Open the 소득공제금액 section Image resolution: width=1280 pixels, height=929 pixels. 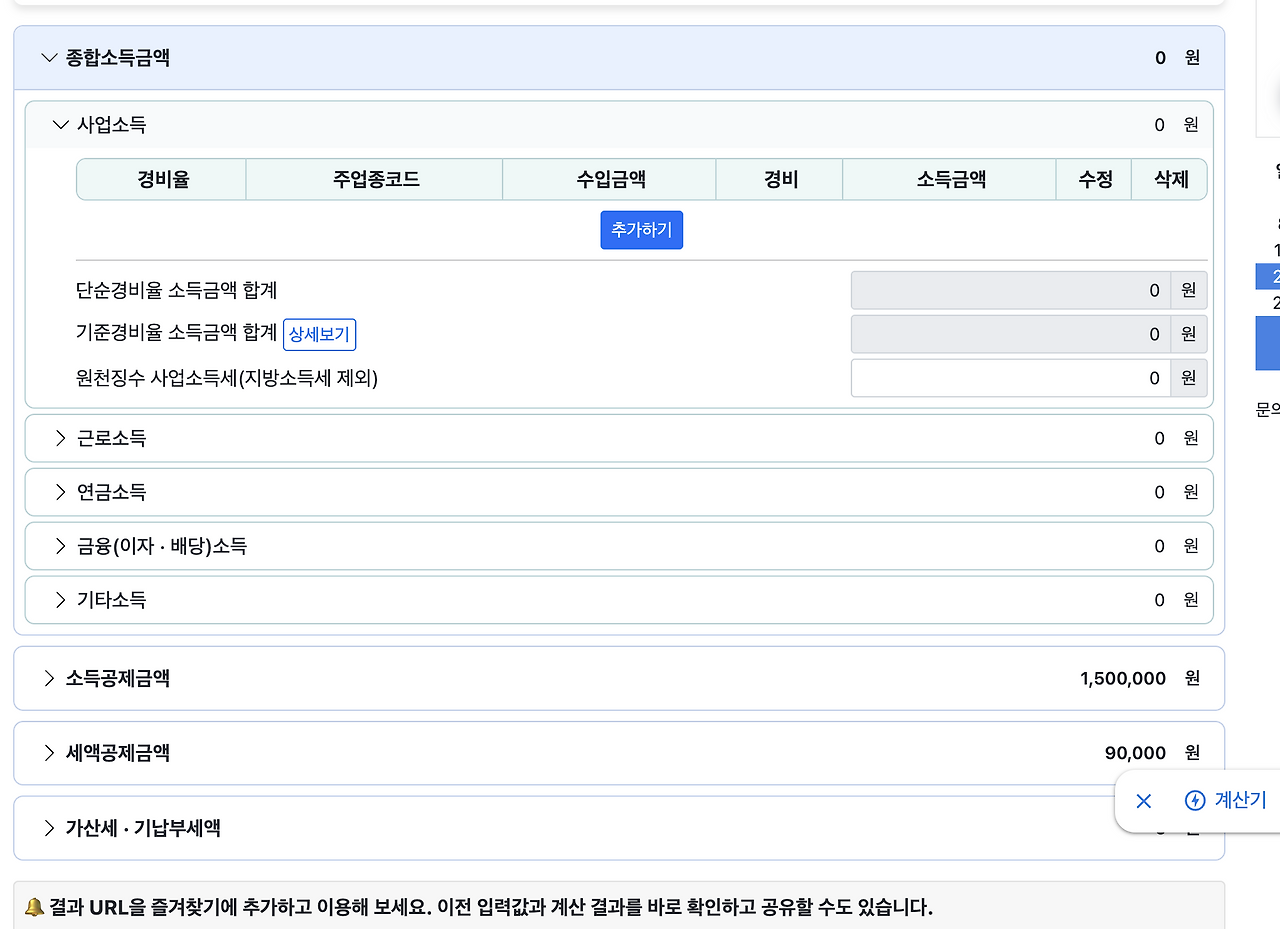point(48,678)
